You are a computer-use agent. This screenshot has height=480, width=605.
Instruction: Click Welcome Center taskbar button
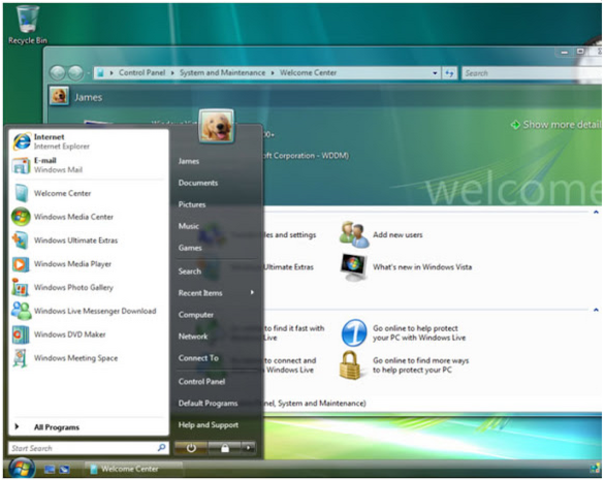133,469
